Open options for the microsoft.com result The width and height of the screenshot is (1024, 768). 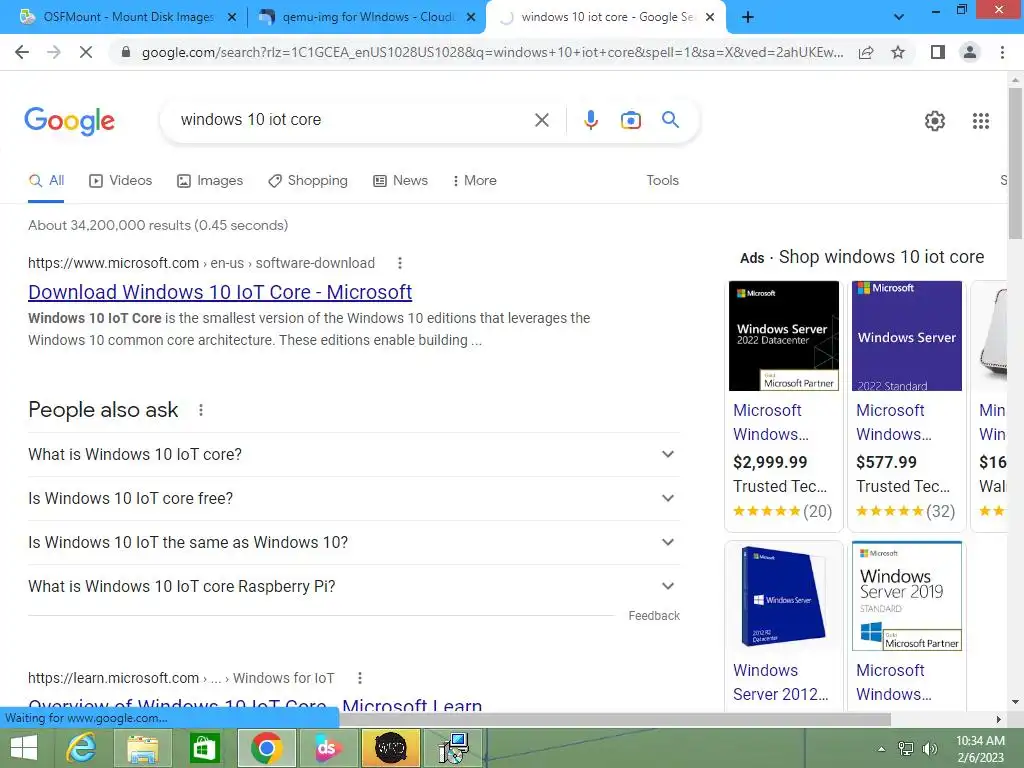tap(400, 263)
